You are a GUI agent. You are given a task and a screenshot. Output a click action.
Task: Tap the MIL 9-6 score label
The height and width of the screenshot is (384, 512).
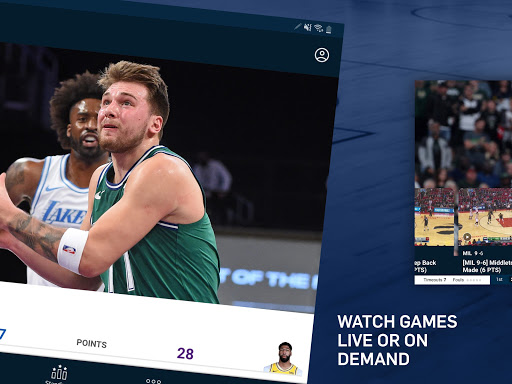point(473,253)
